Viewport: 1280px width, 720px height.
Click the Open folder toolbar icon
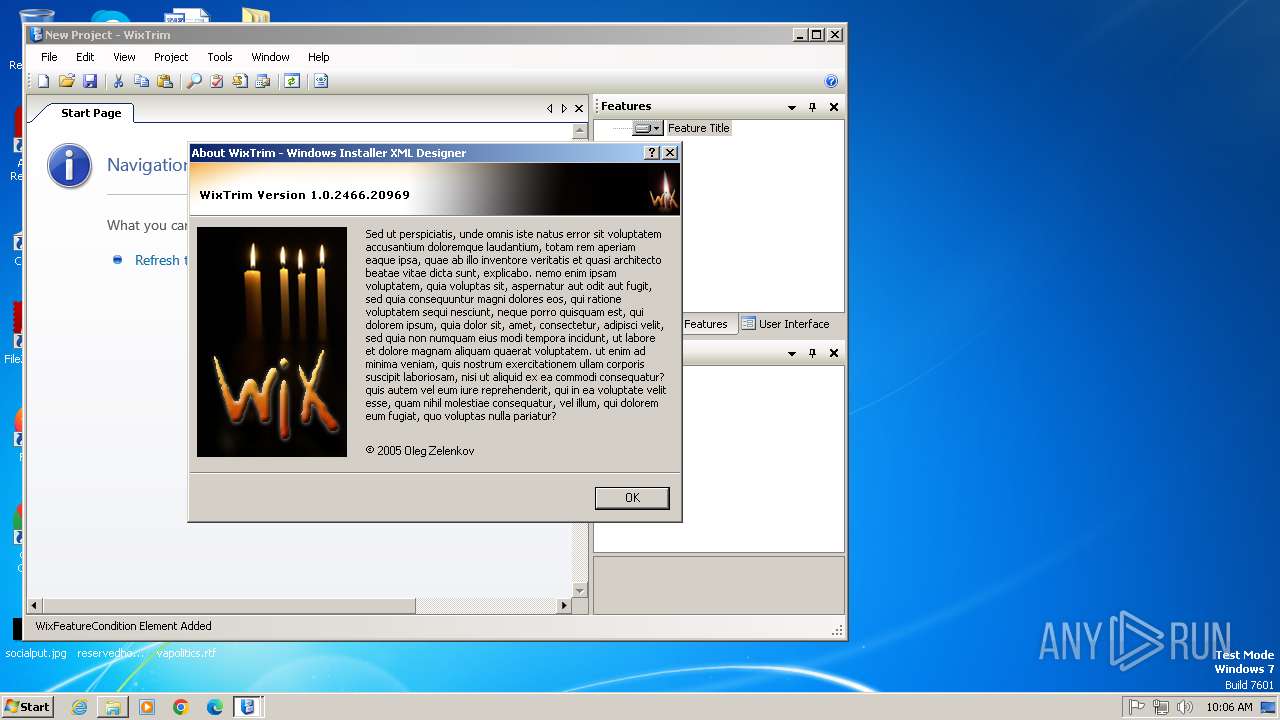(67, 81)
